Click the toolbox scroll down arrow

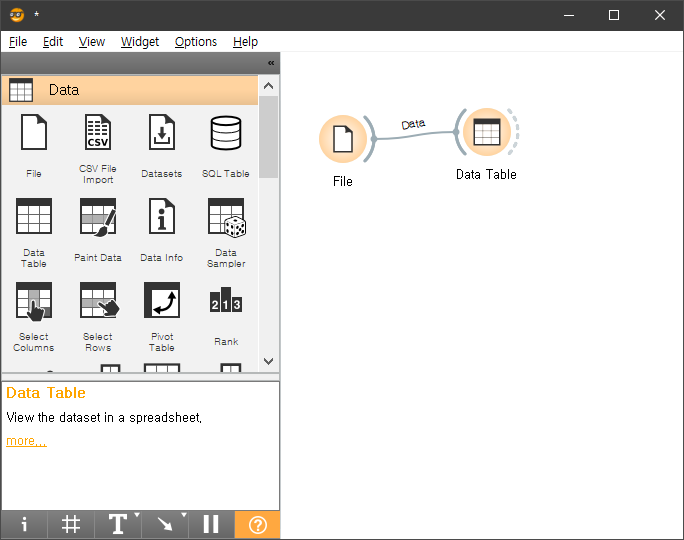269,361
